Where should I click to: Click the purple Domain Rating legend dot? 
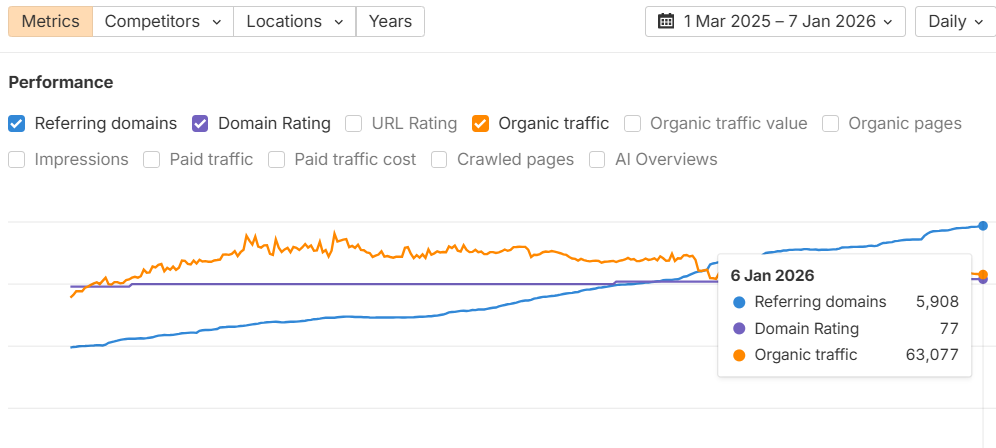[739, 328]
